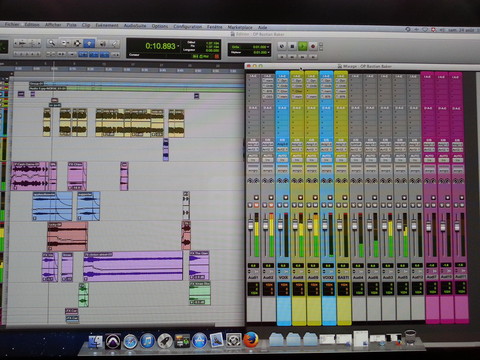This screenshot has width=480, height=360.
Task: Click the transport Record button
Action: click(313, 46)
